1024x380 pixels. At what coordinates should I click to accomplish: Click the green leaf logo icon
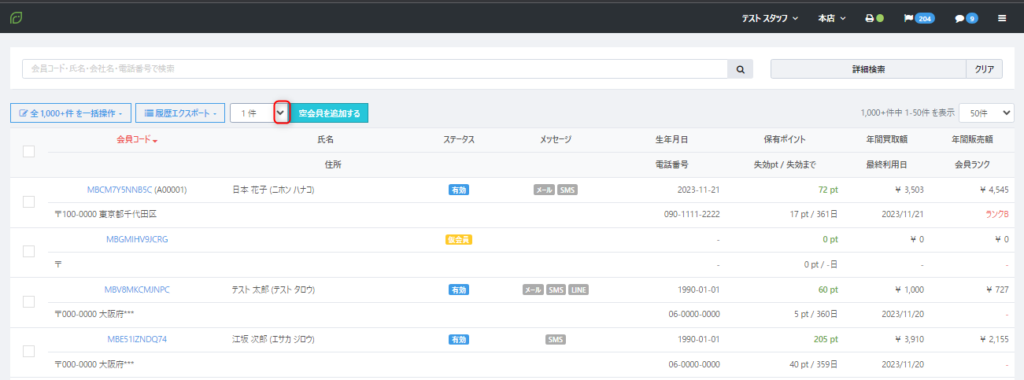[x=16, y=18]
